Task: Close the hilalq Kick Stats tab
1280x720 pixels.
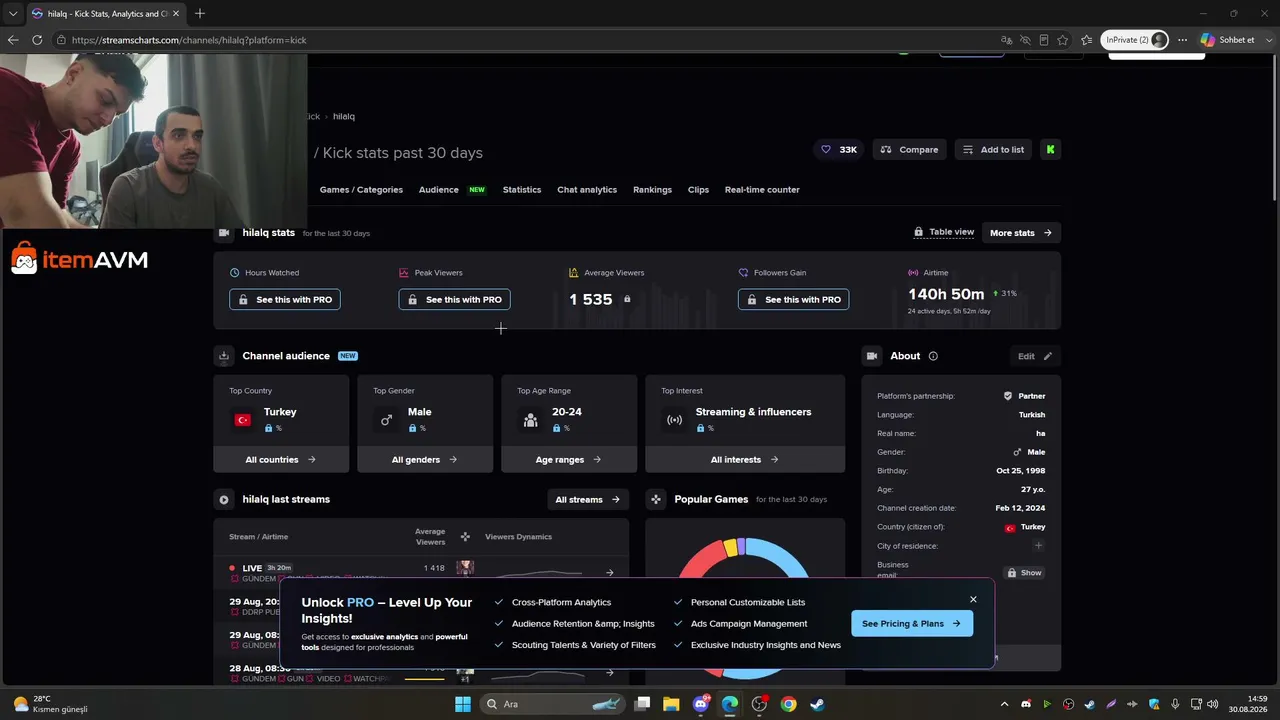Action: pyautogui.click(x=176, y=13)
